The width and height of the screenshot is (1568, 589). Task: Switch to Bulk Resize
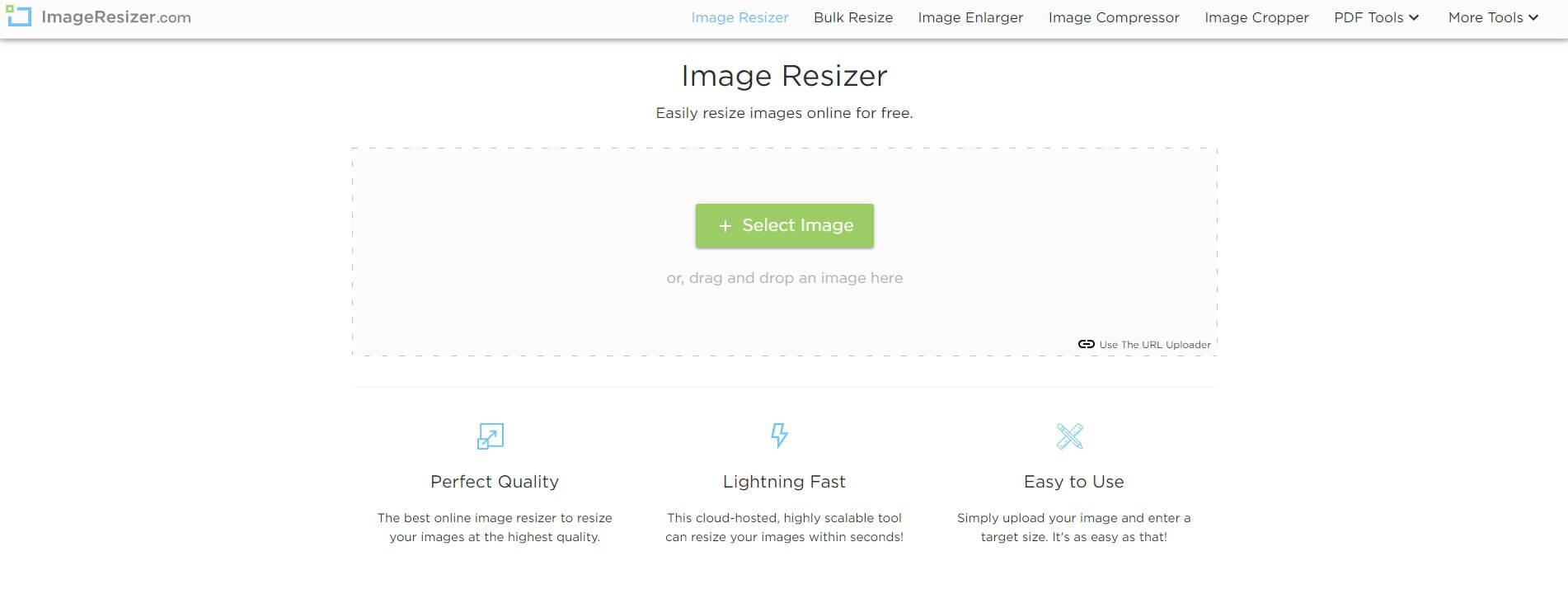click(853, 16)
